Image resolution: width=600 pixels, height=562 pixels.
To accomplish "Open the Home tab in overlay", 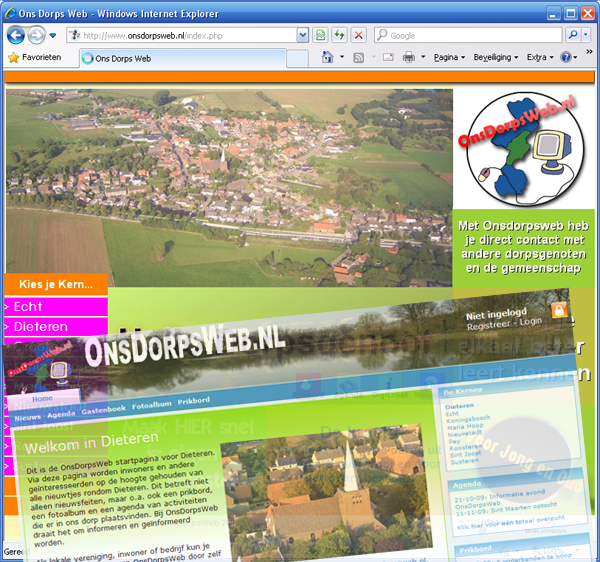I will (x=42, y=399).
